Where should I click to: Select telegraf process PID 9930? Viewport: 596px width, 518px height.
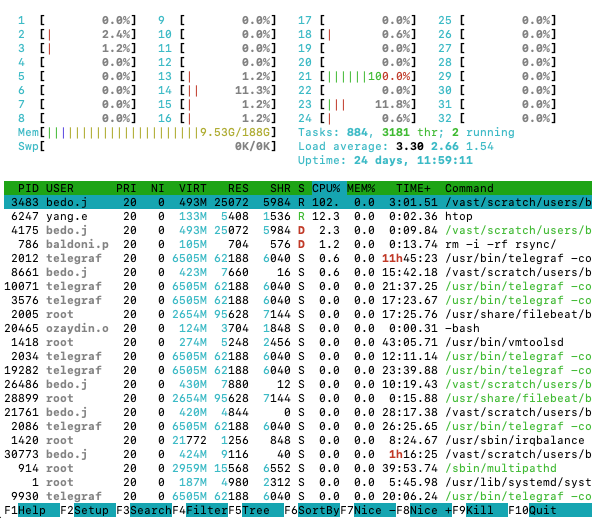(x=298, y=496)
